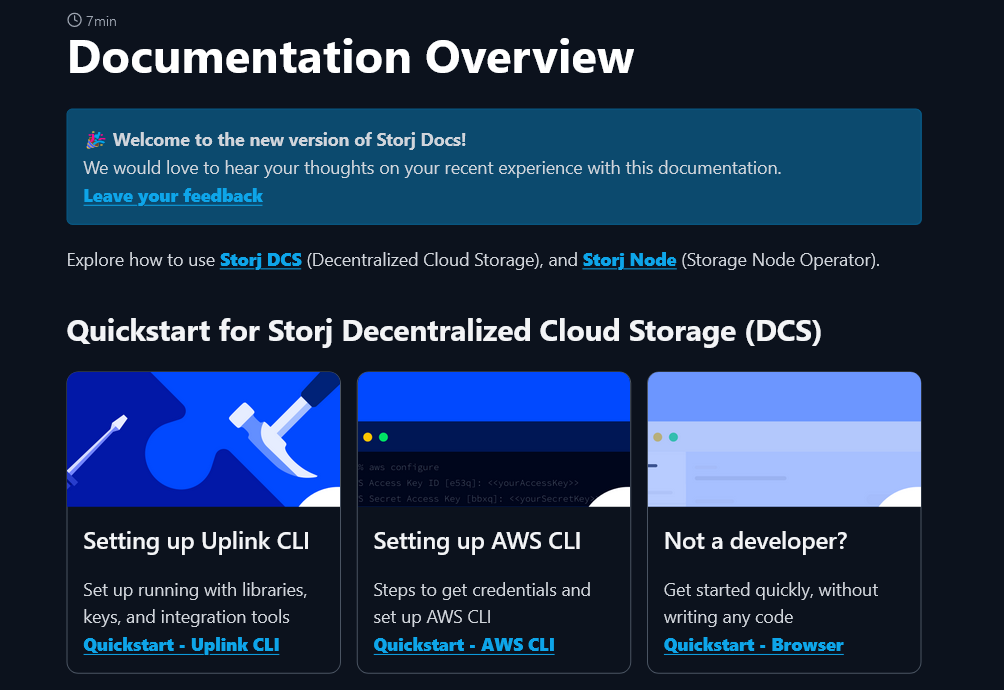Click the Setting up AWS CLI heading
The height and width of the screenshot is (690, 1004).
point(477,542)
